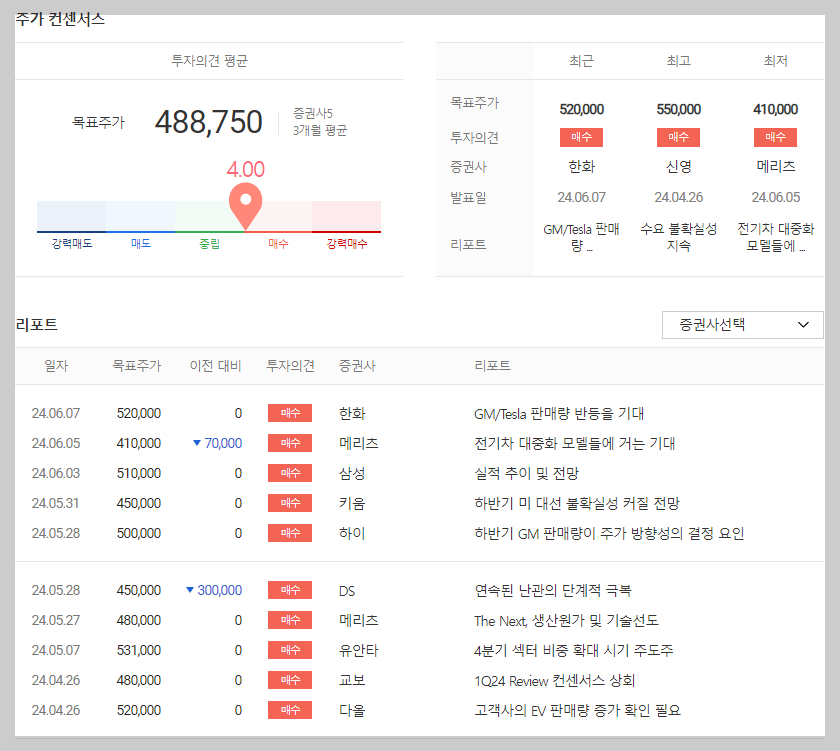This screenshot has width=840, height=751.
Task: Click the 리포트 section heading
Action: tap(36, 325)
